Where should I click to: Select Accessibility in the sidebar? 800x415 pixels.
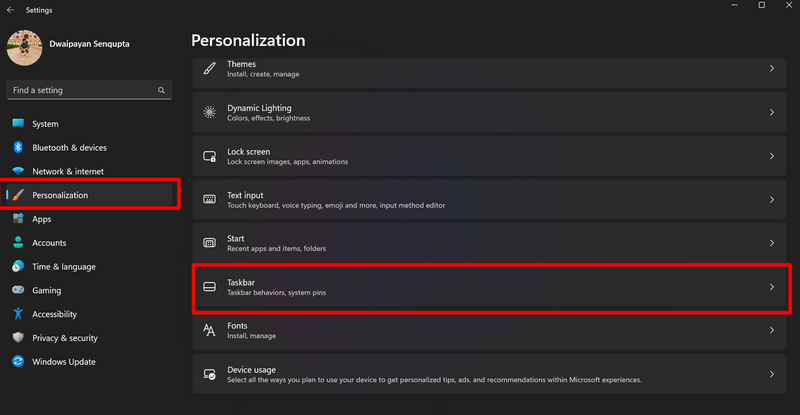point(54,314)
